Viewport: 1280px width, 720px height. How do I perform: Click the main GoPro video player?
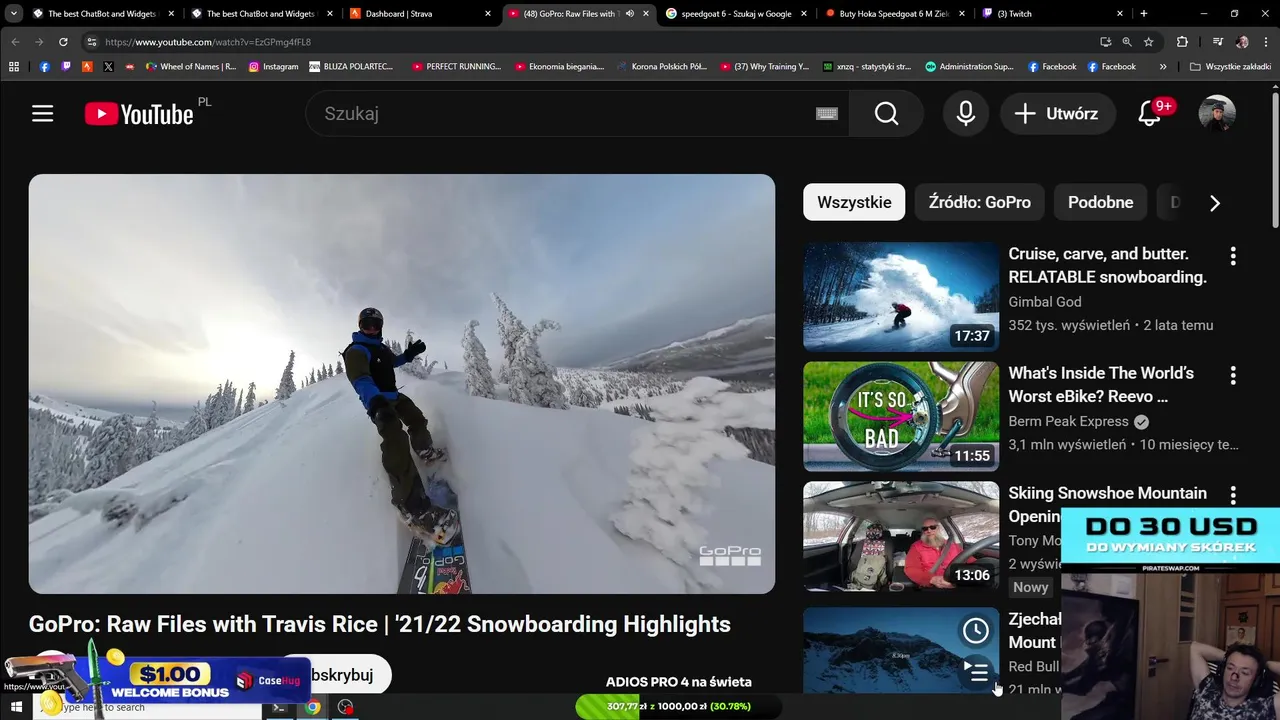(402, 384)
